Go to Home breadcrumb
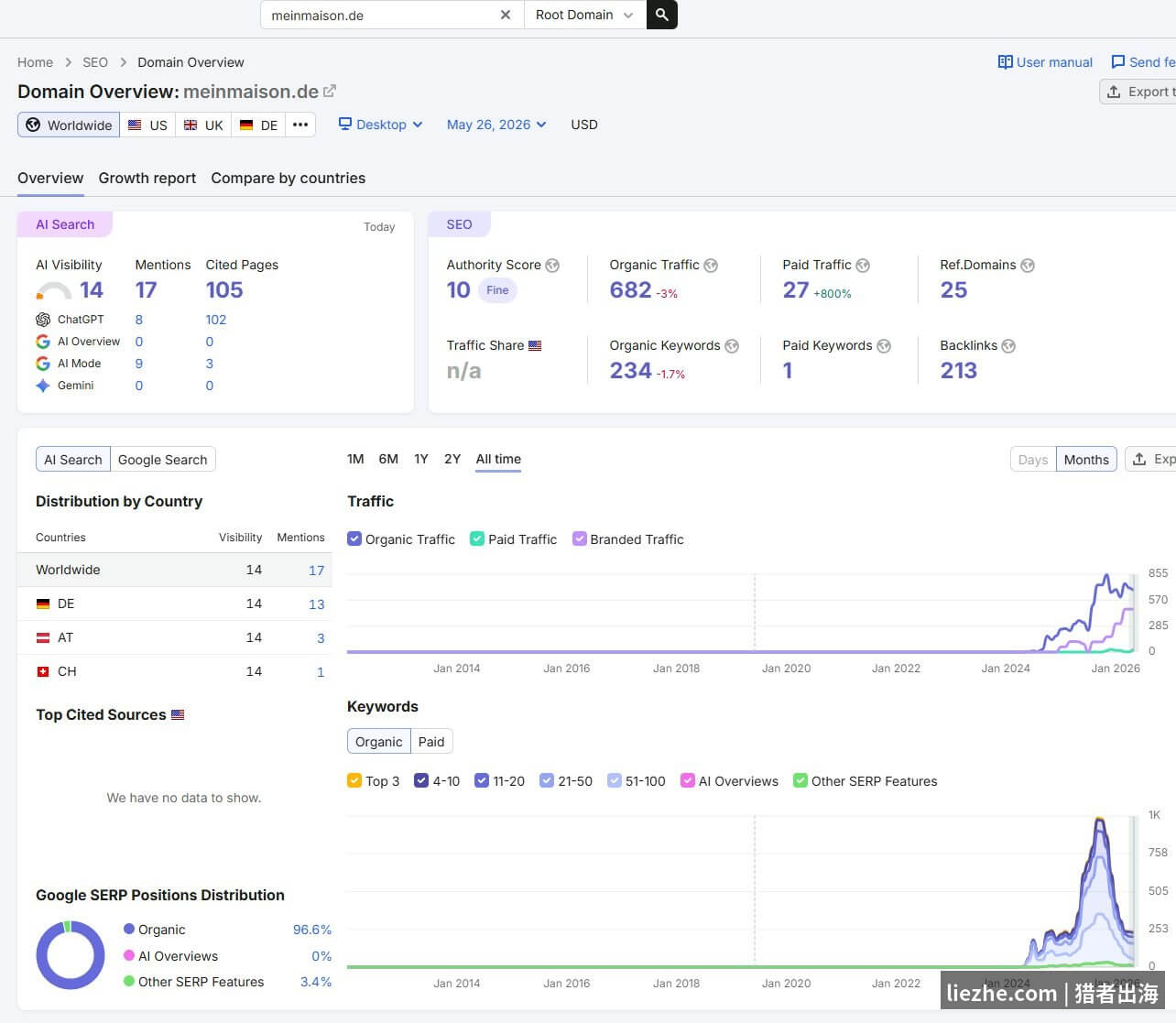Screen dimensions: 1176x1023 click(x=35, y=62)
